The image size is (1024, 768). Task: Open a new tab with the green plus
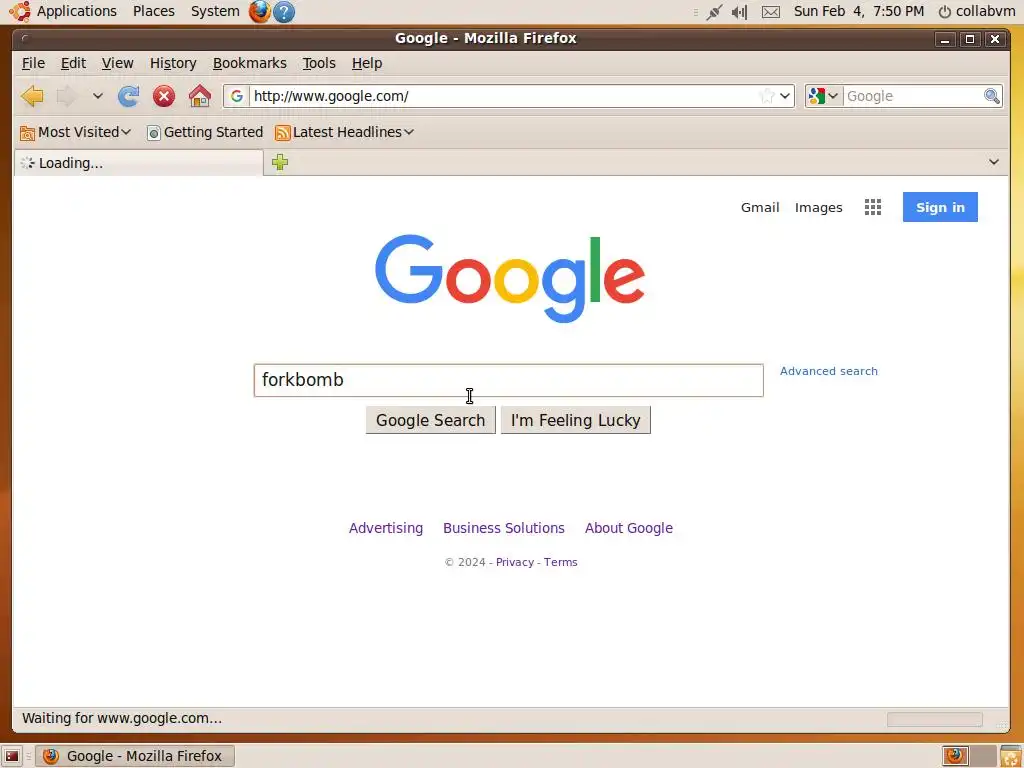280,162
